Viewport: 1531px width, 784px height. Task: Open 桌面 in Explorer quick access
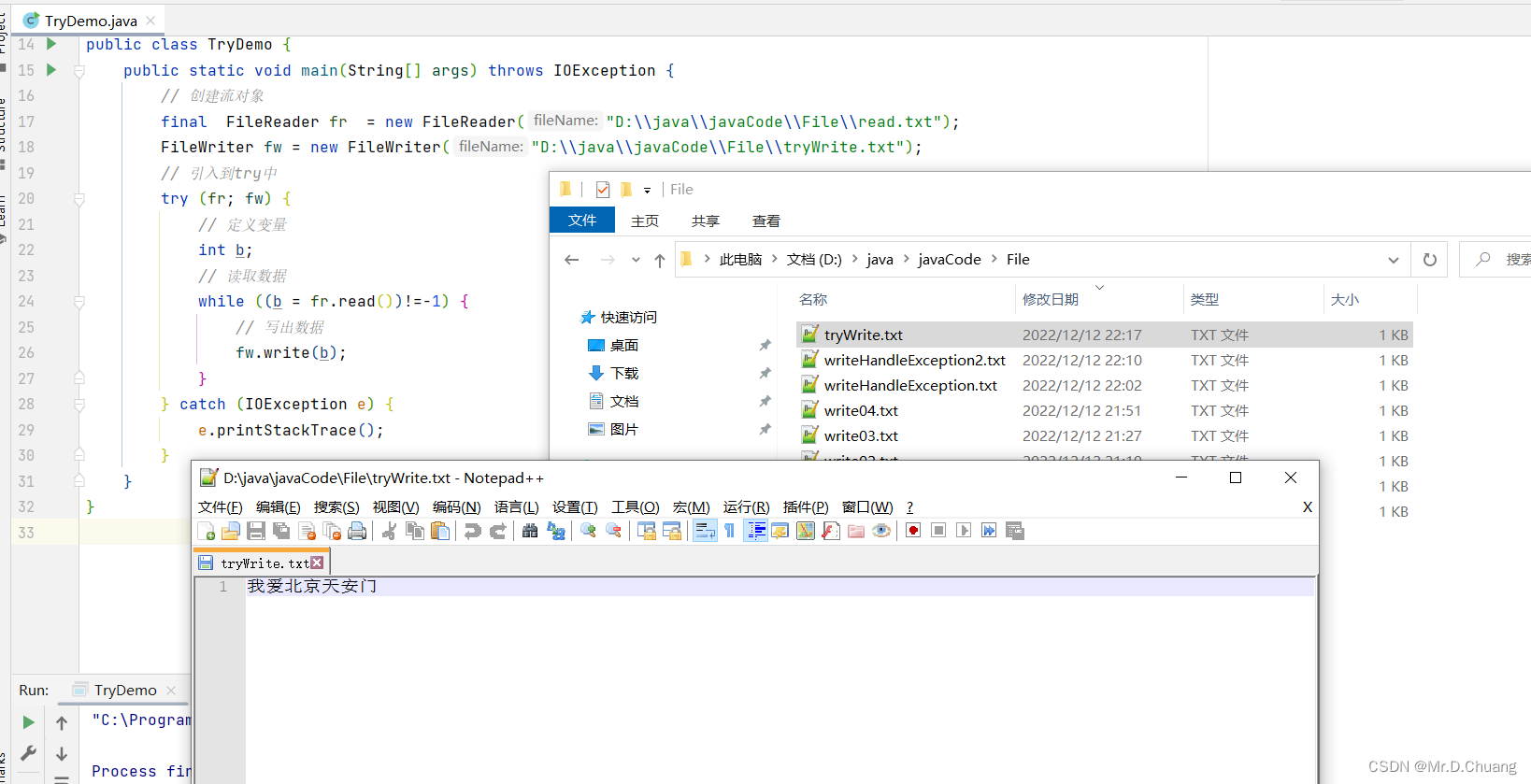coord(624,346)
